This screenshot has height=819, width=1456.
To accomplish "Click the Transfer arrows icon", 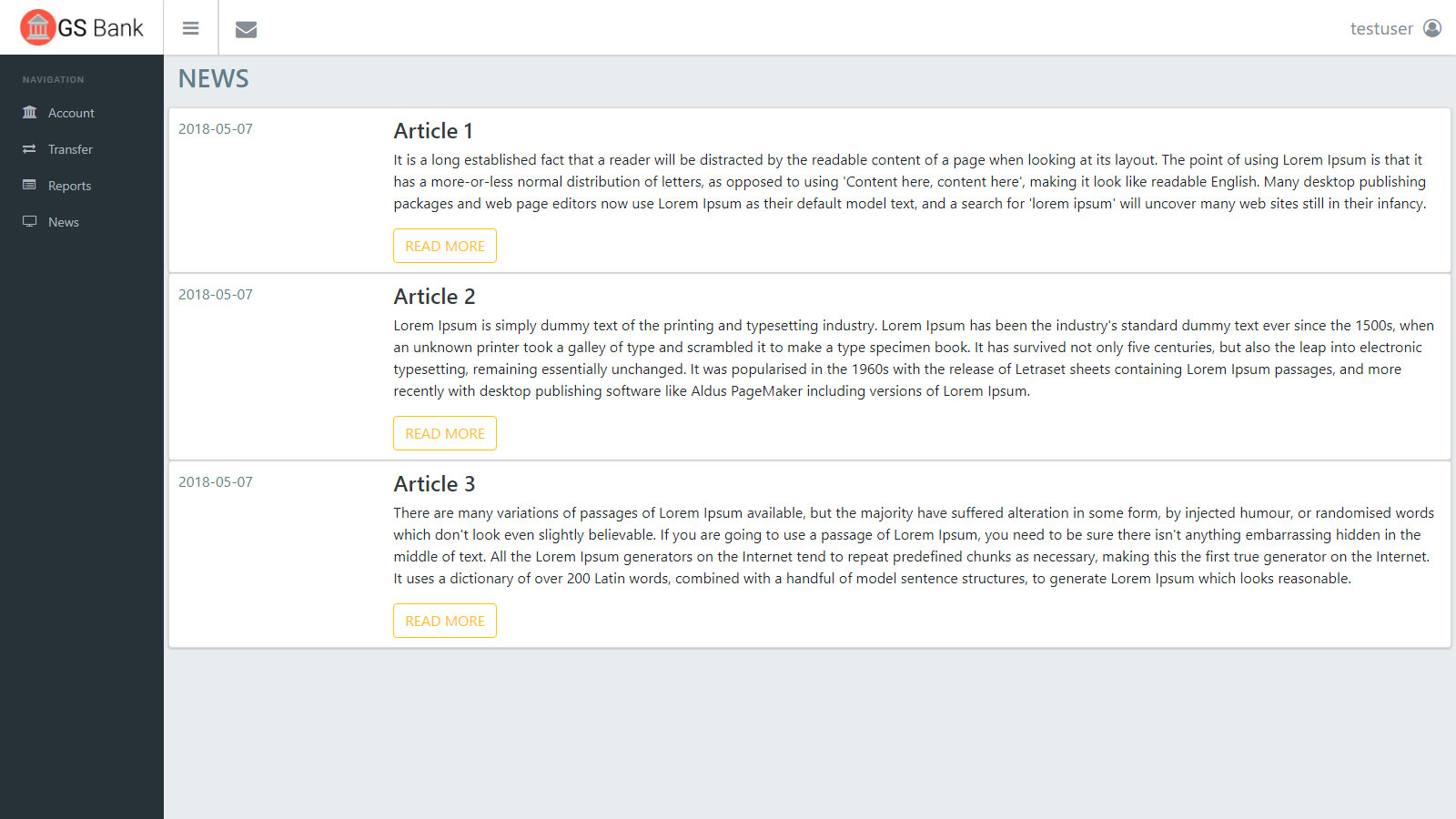I will coord(30,148).
